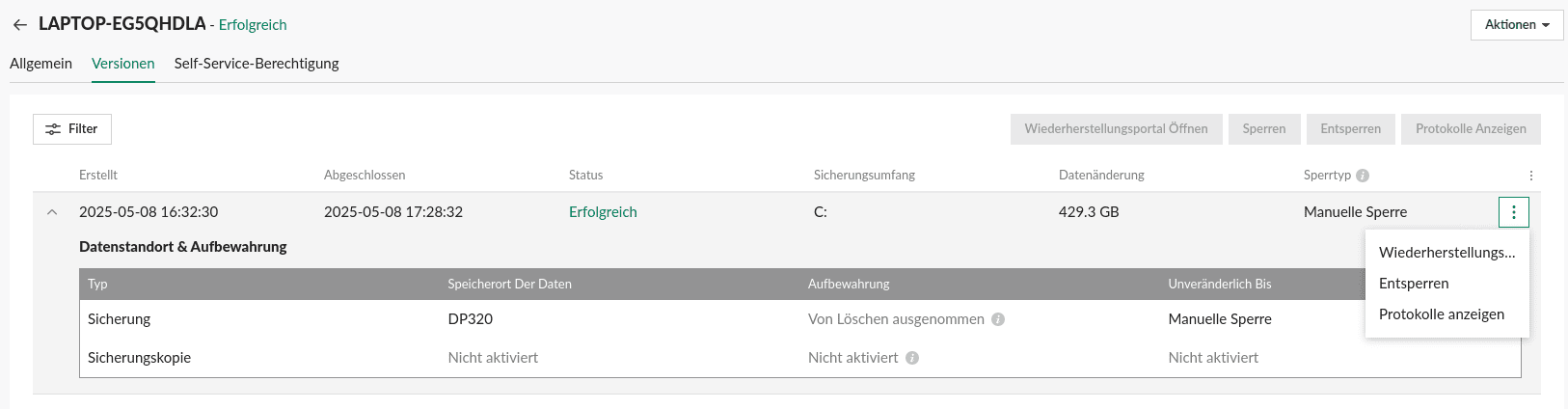Image resolution: width=1568 pixels, height=409 pixels.
Task: Open the Filter options
Action: [72, 129]
